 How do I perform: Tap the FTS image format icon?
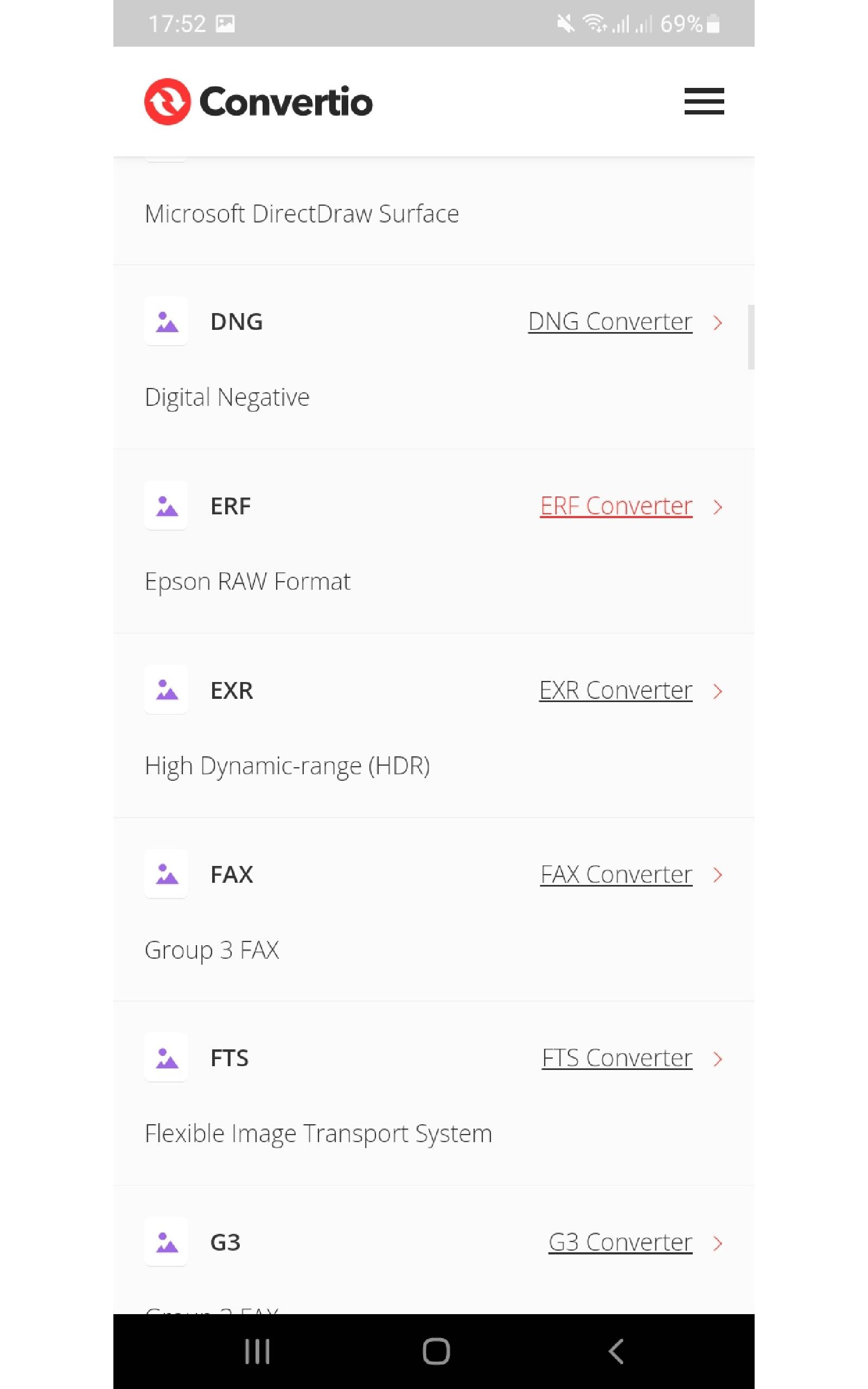pos(167,1058)
